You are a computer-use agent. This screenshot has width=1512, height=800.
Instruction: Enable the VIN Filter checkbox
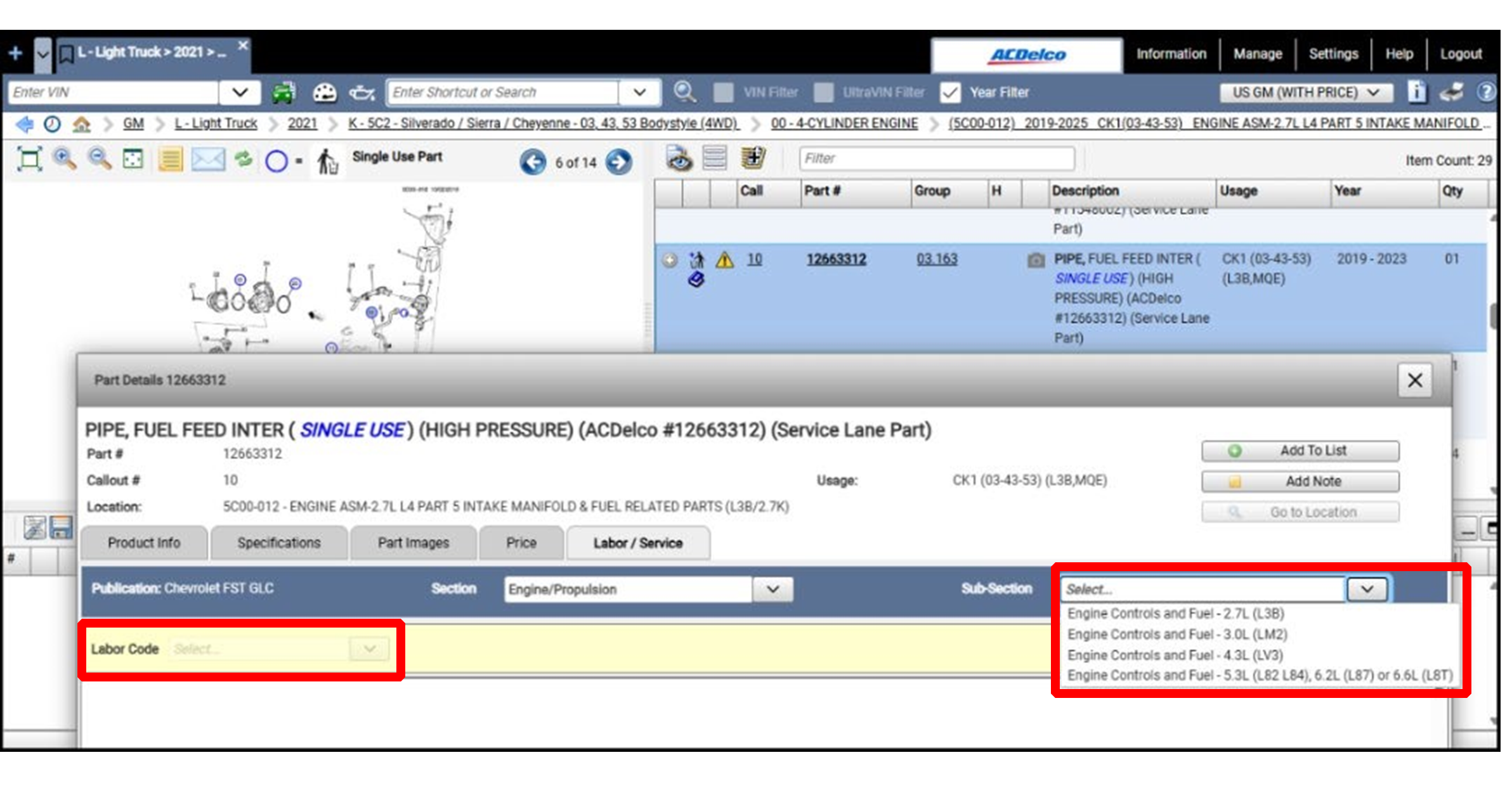tap(724, 93)
